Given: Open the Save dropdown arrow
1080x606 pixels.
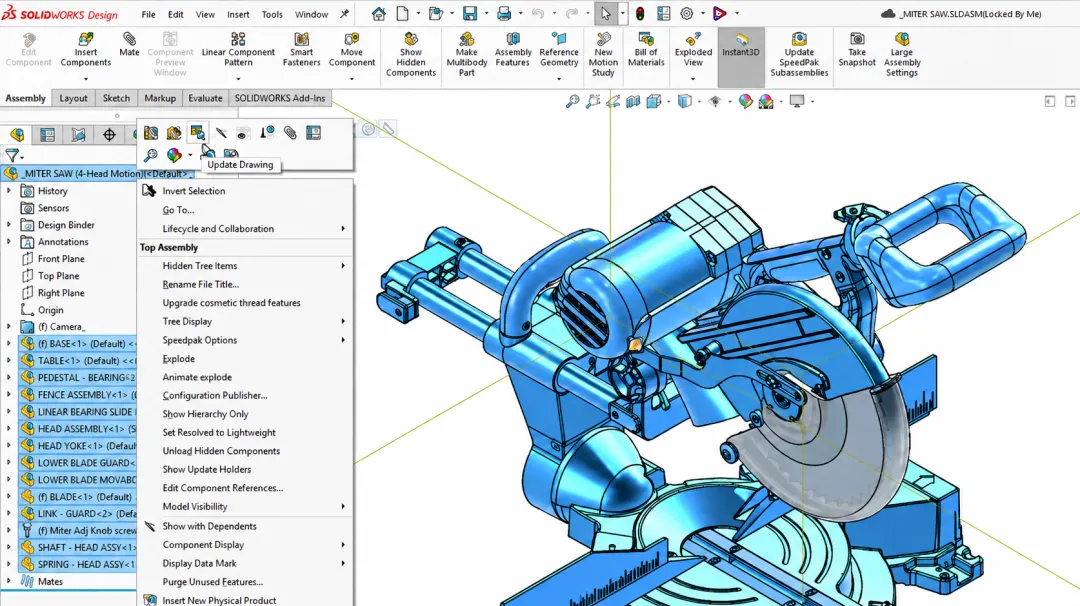Looking at the screenshot, I should pos(485,14).
